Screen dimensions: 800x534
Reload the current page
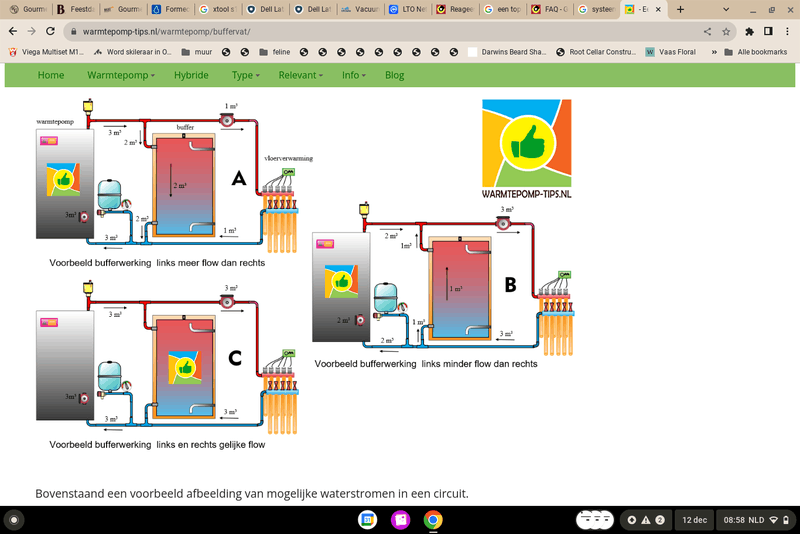point(50,31)
